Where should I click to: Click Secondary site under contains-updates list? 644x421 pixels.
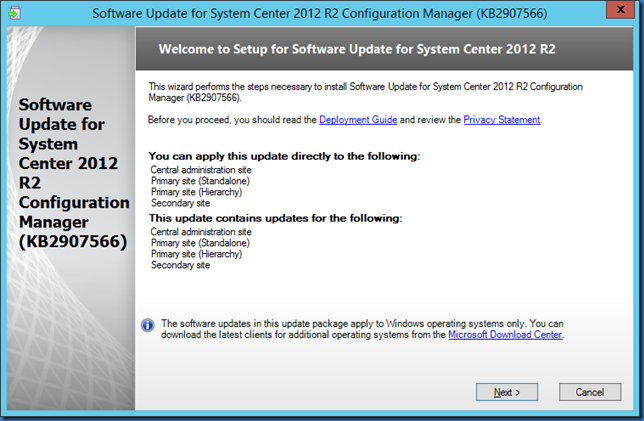179,265
